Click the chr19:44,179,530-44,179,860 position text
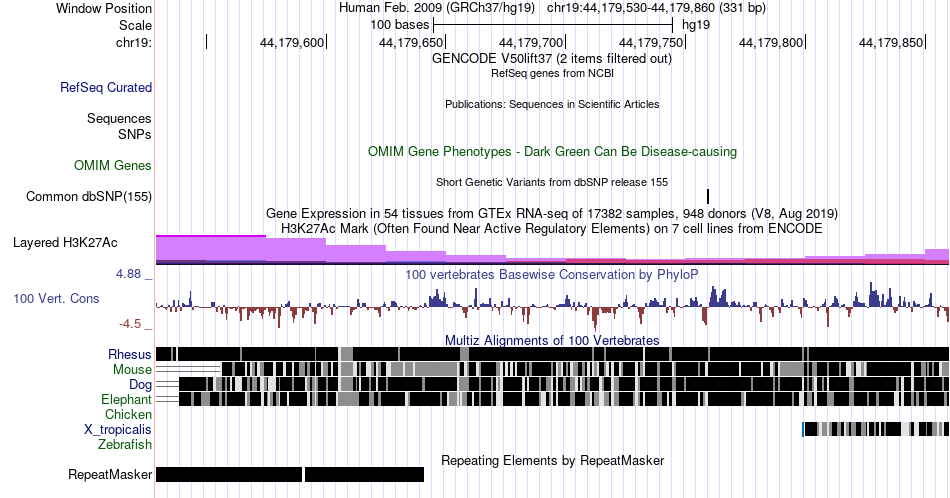This screenshot has height=498, width=950. click(656, 8)
